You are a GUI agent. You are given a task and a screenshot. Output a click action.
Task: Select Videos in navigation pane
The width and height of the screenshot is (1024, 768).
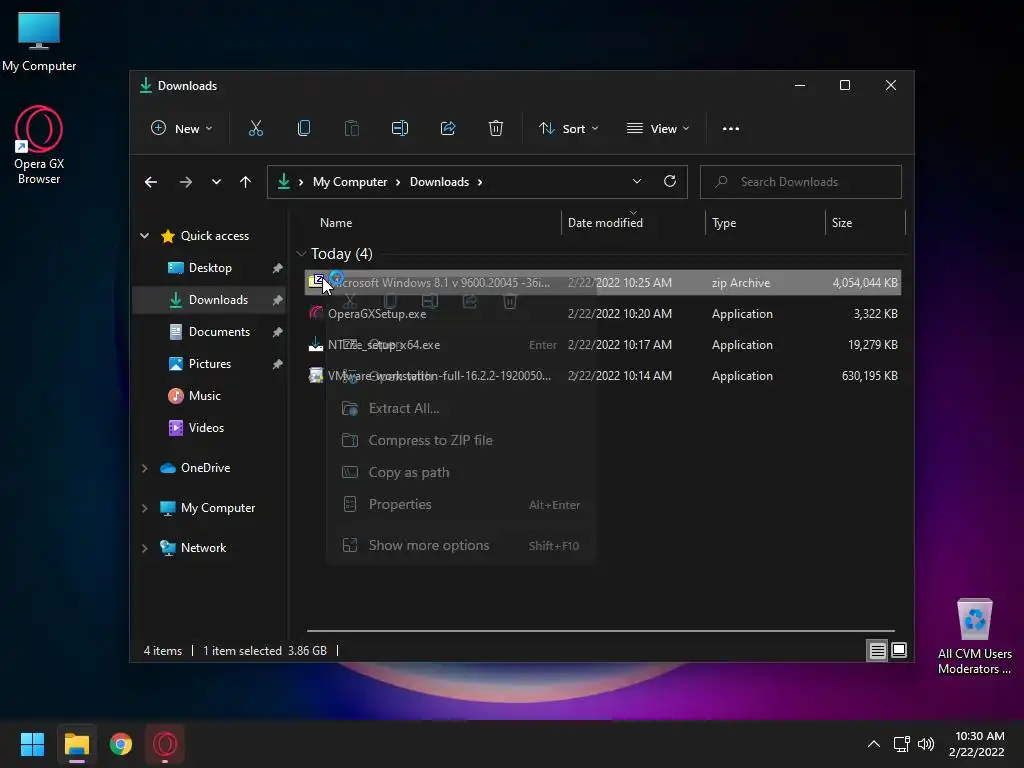[209, 428]
